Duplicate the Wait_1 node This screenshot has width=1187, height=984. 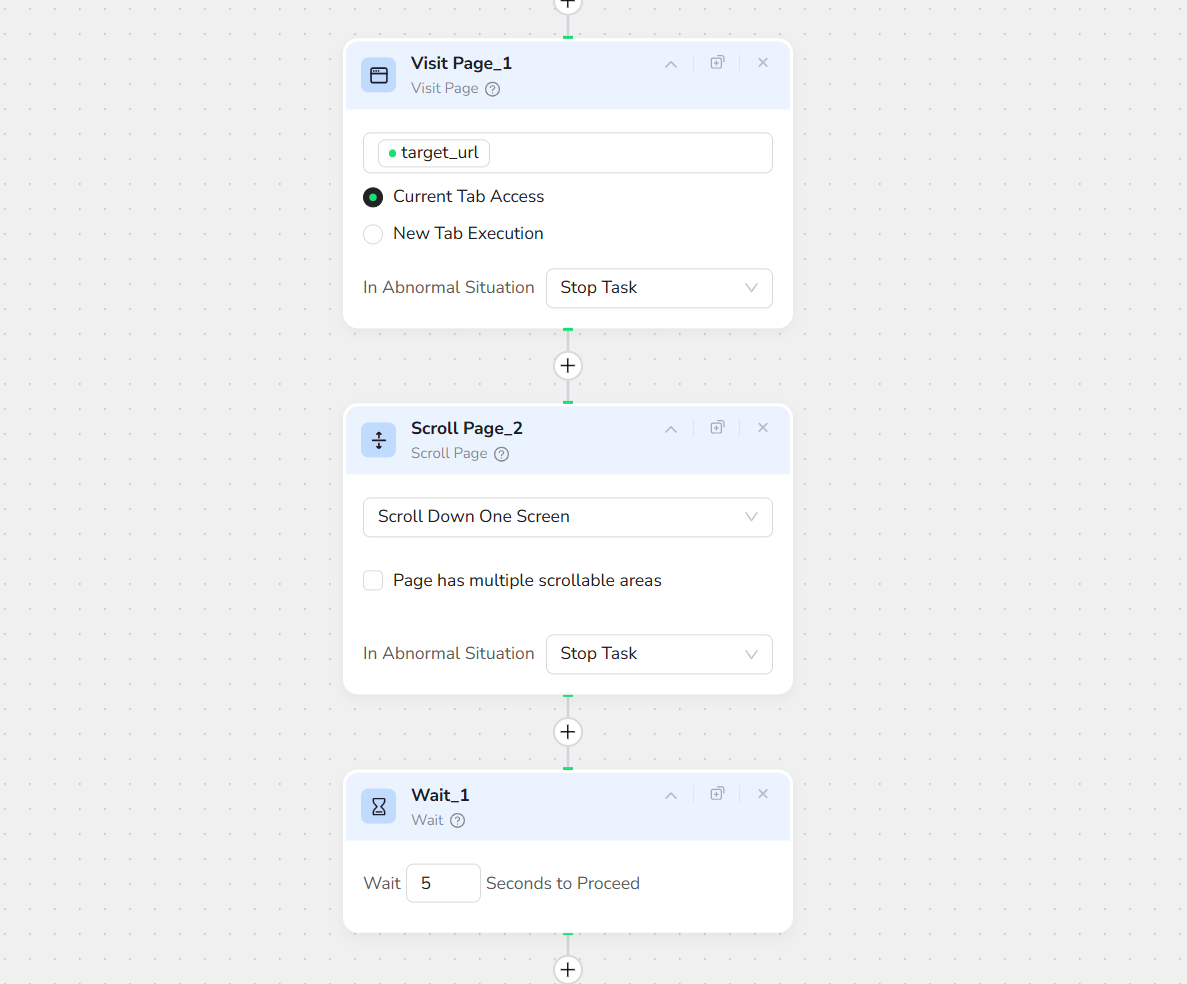pos(717,794)
